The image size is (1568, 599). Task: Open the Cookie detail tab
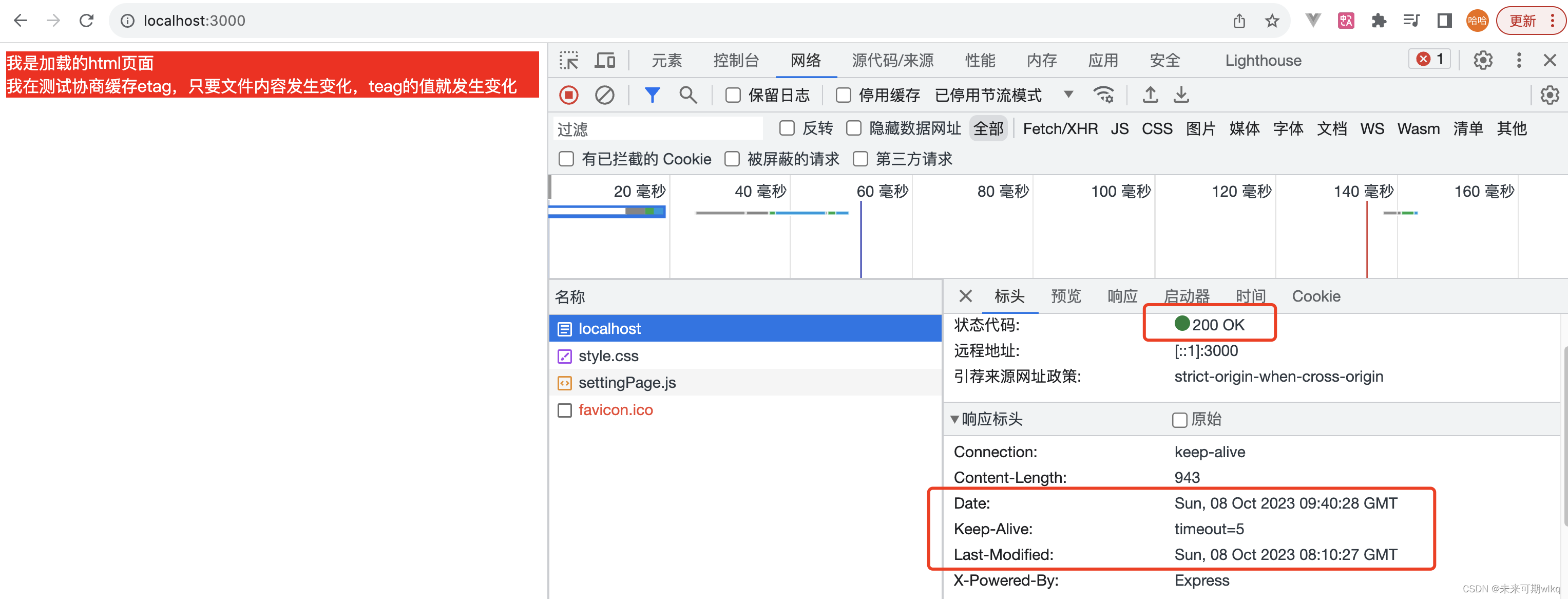(x=1316, y=296)
